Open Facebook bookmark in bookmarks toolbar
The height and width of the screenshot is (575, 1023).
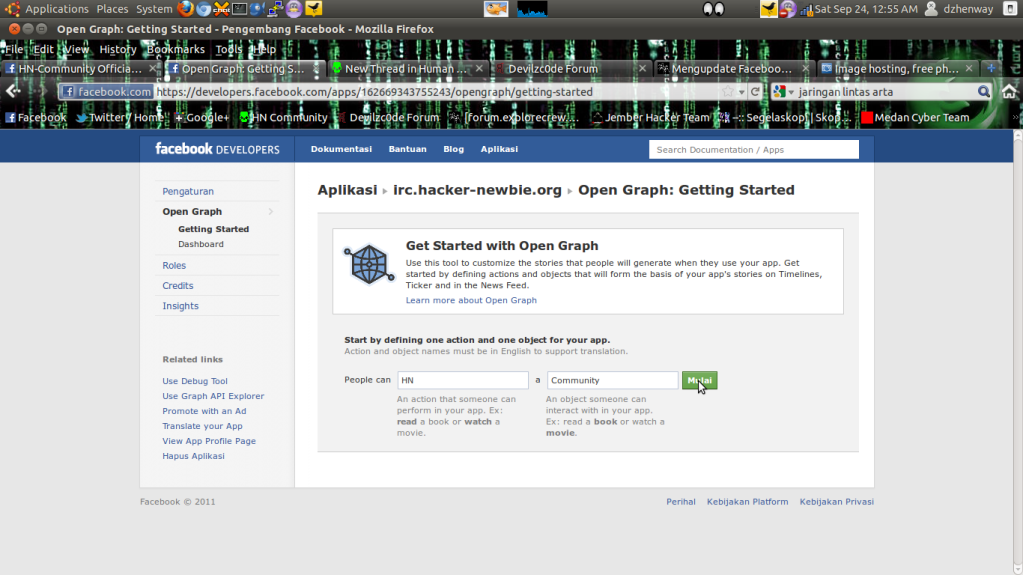pyautogui.click(x=36, y=117)
